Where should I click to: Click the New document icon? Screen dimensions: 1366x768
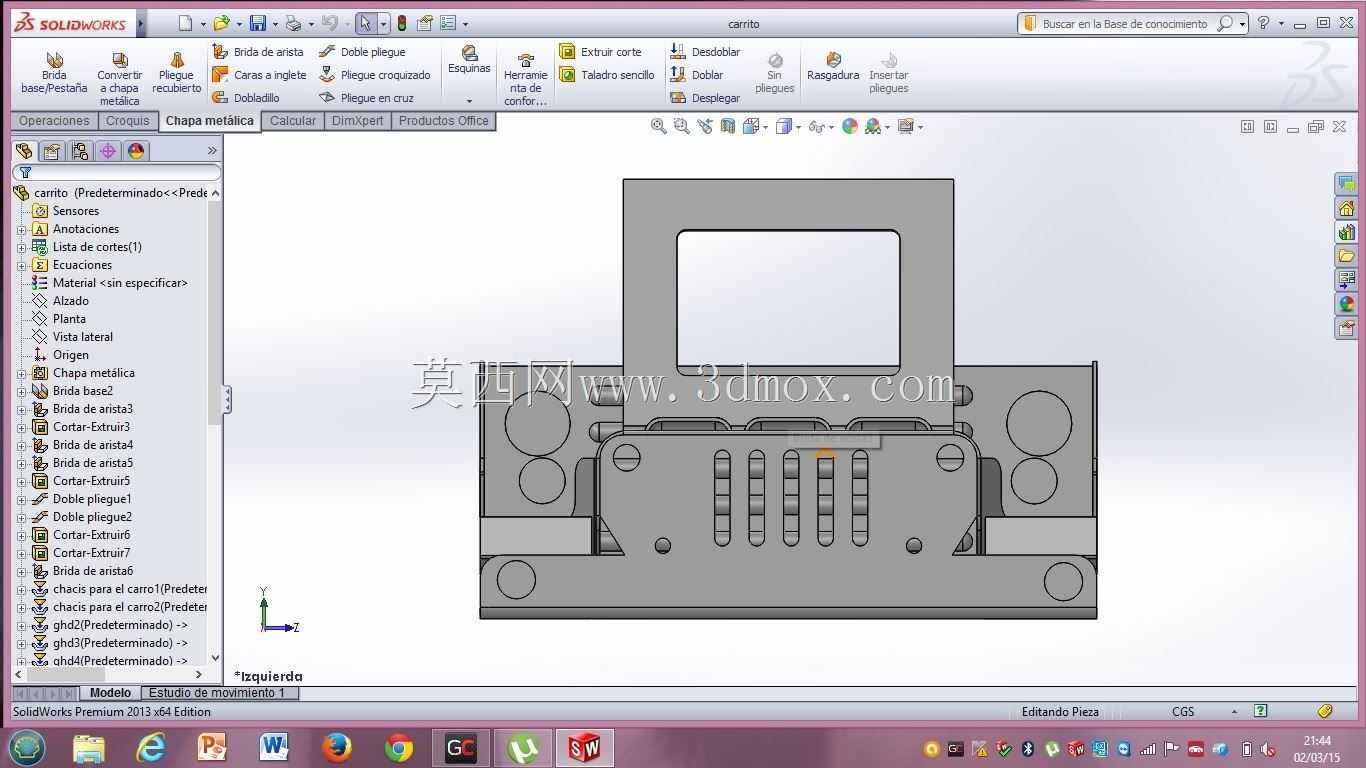pyautogui.click(x=185, y=23)
